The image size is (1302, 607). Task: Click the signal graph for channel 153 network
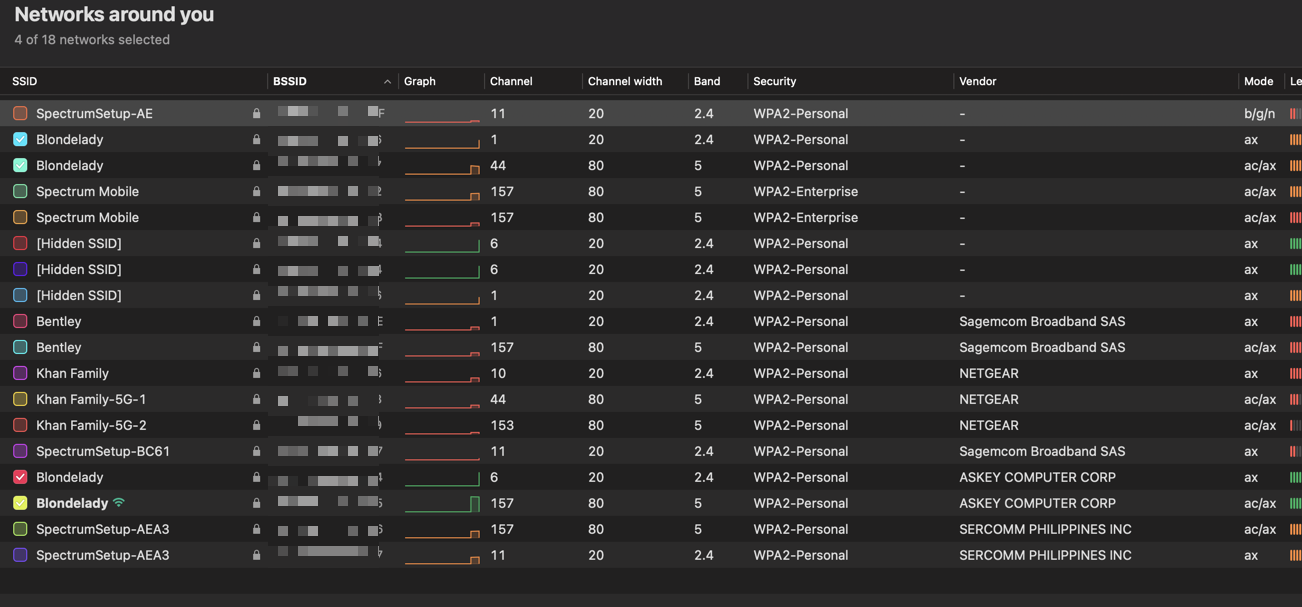(442, 425)
